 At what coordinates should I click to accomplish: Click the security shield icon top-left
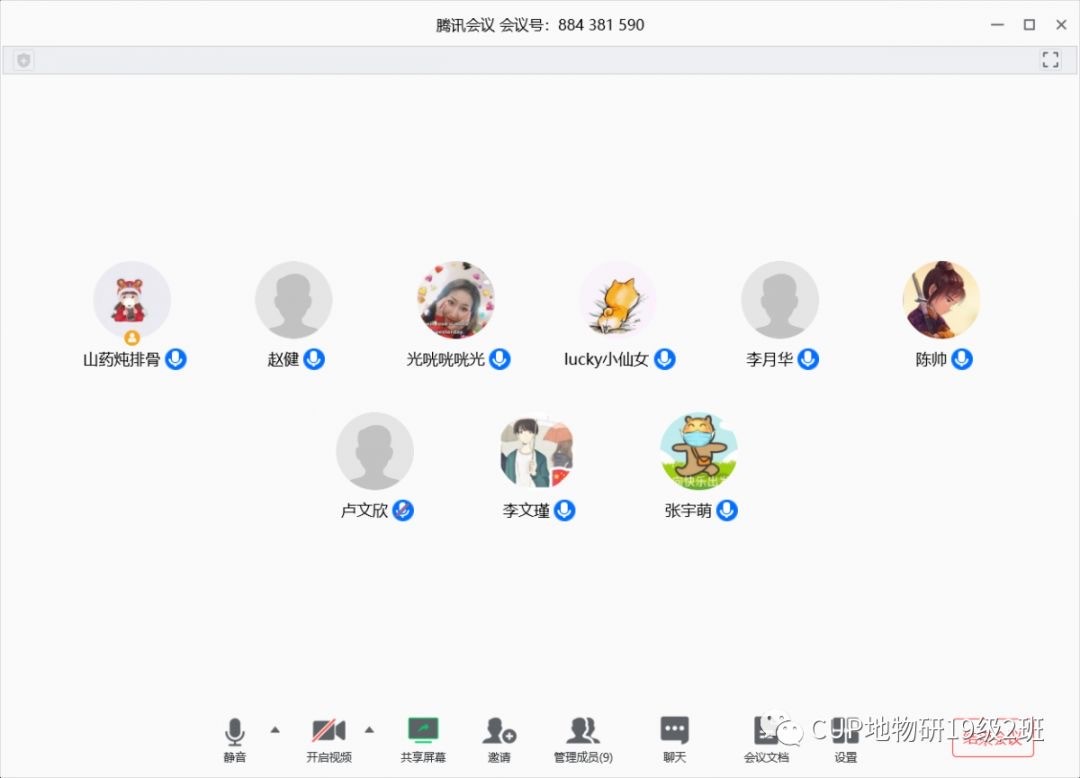point(23,59)
